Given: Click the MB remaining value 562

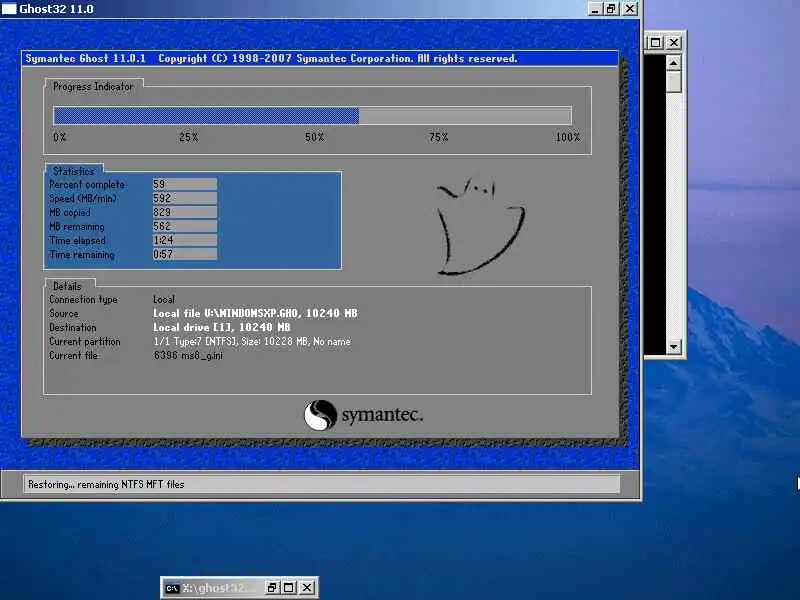Looking at the screenshot, I should point(185,226).
